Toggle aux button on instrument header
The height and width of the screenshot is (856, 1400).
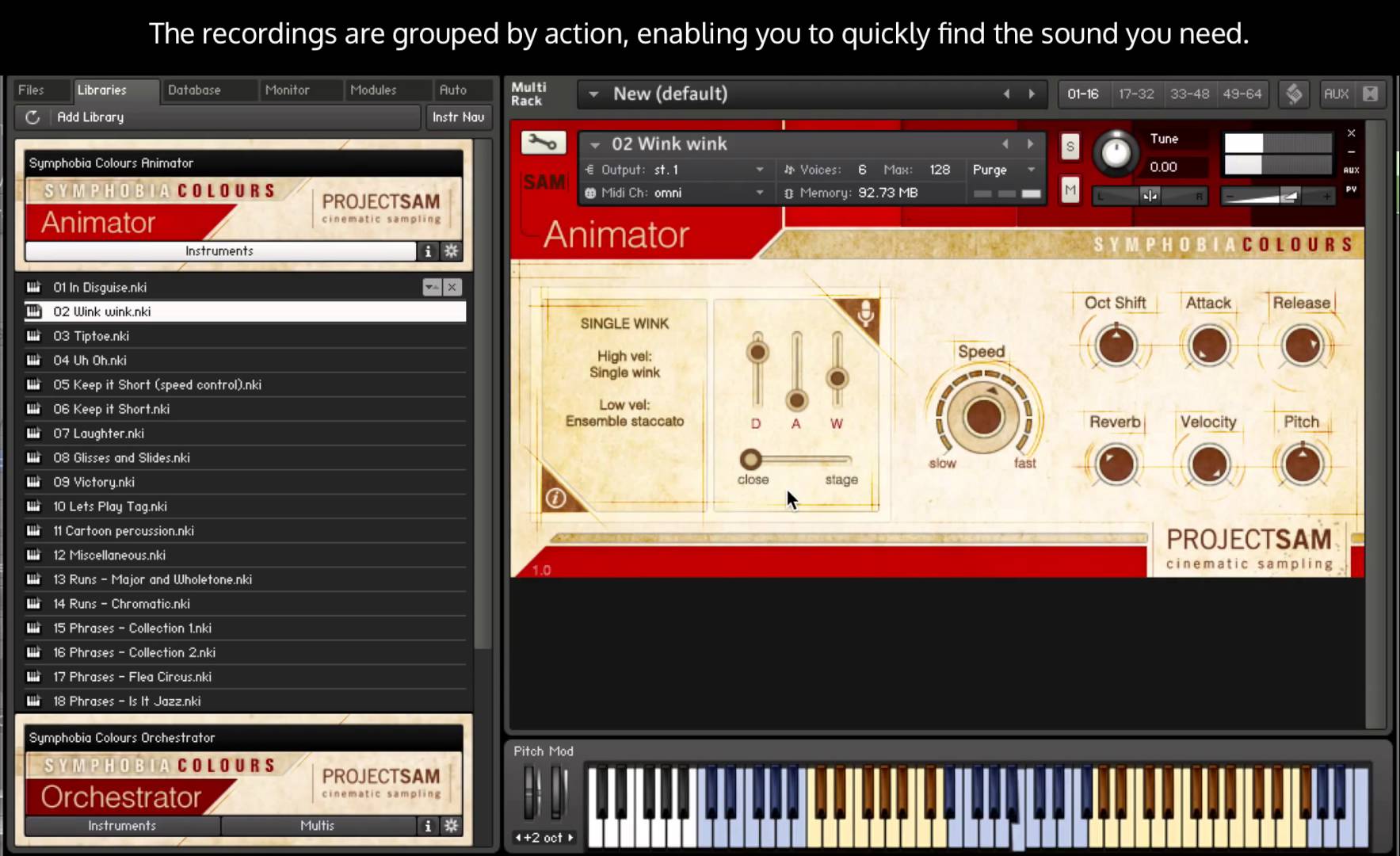coord(1351,170)
